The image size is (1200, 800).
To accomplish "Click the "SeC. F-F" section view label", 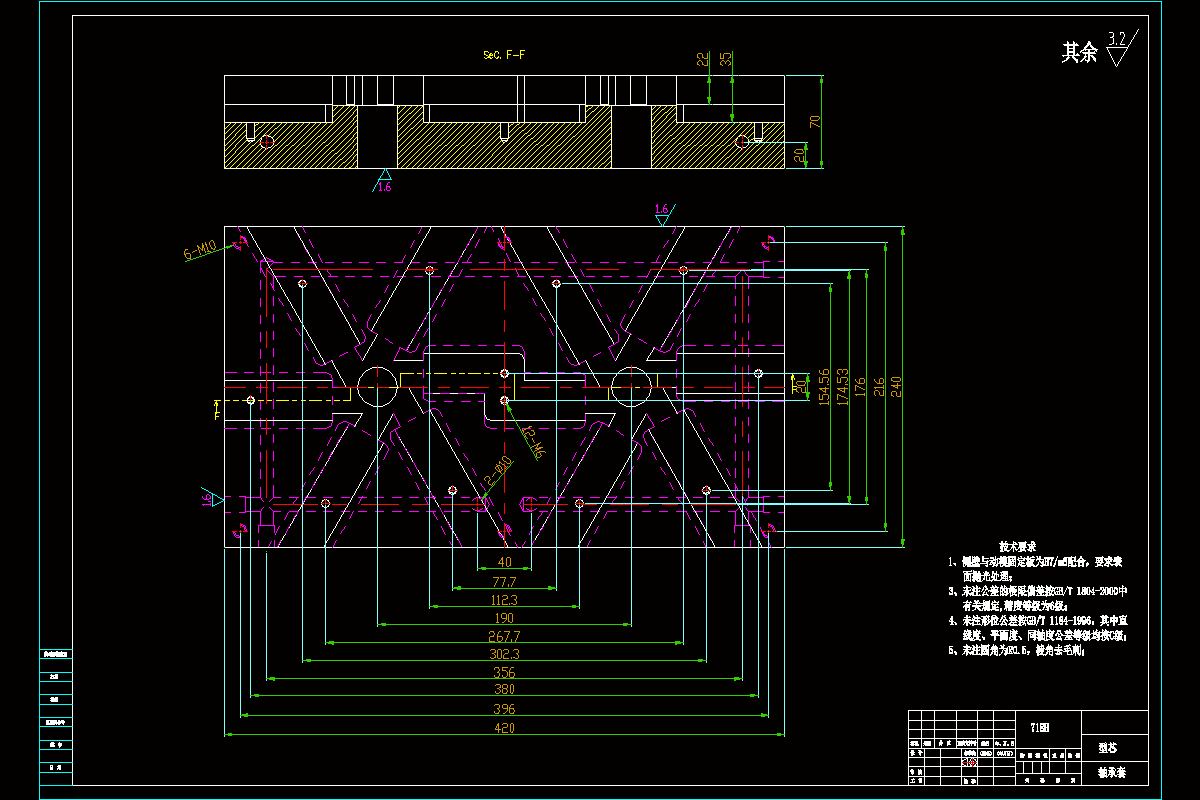I will tap(504, 56).
